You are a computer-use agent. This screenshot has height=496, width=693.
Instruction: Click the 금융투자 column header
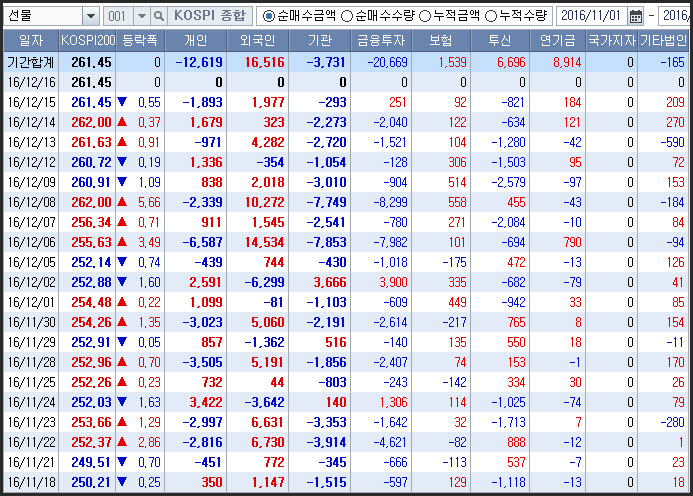pos(381,41)
